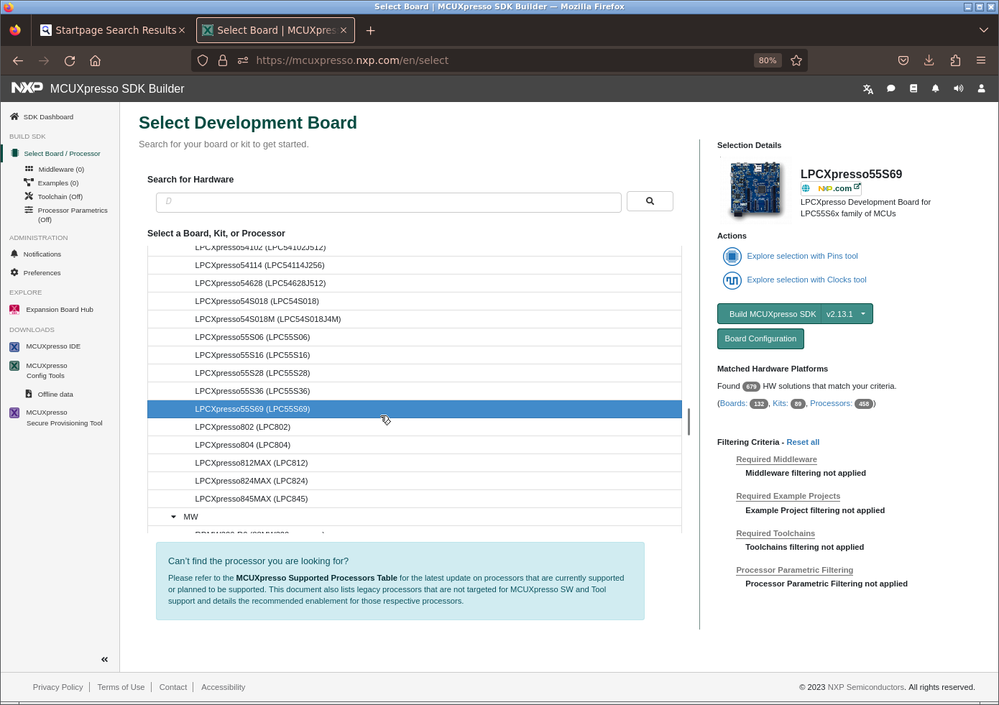Open the notifications bell in header
This screenshot has height=705, width=999.
pyautogui.click(x=935, y=89)
